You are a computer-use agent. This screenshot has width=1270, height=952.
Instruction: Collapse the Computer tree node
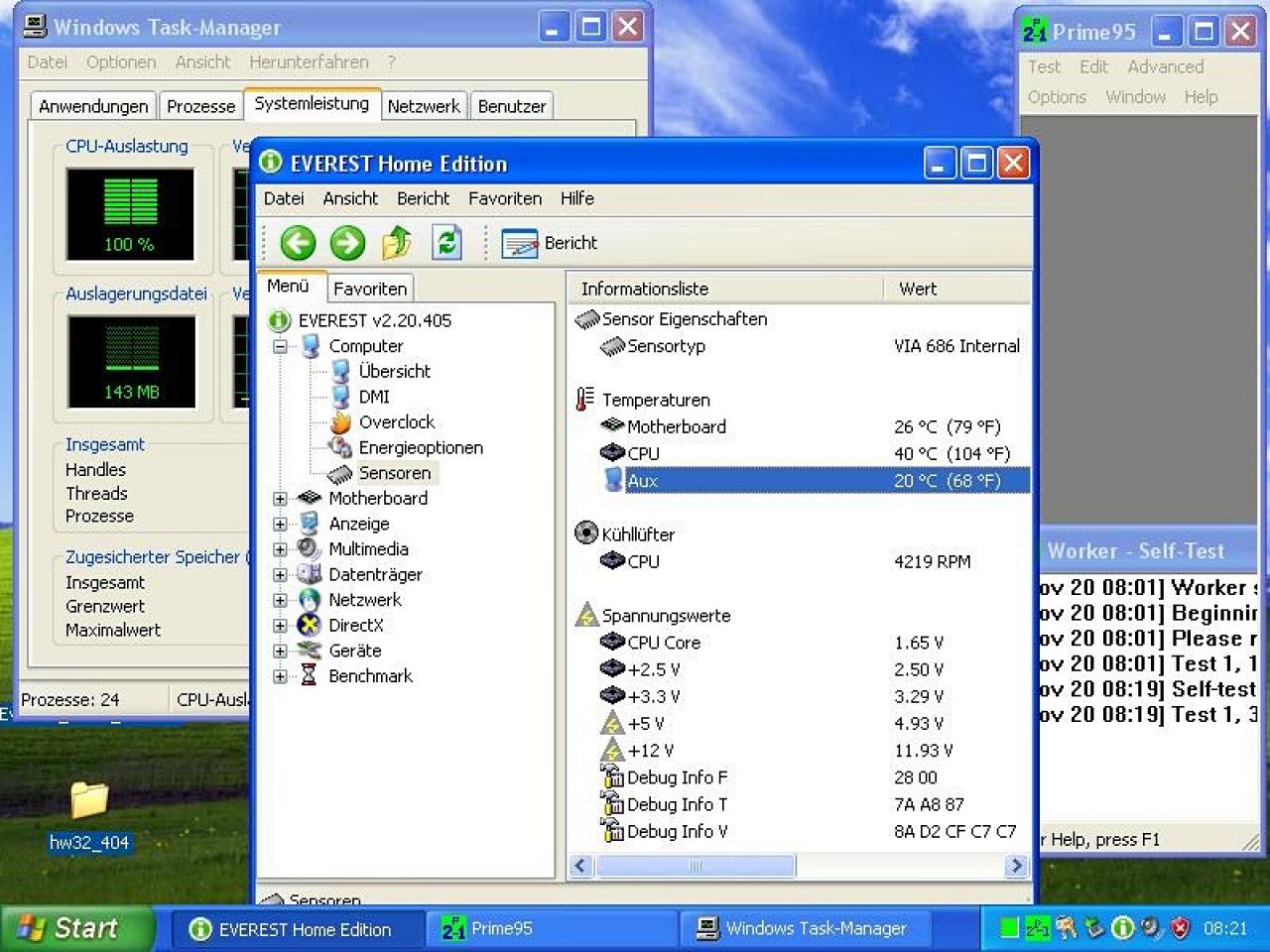pos(280,346)
